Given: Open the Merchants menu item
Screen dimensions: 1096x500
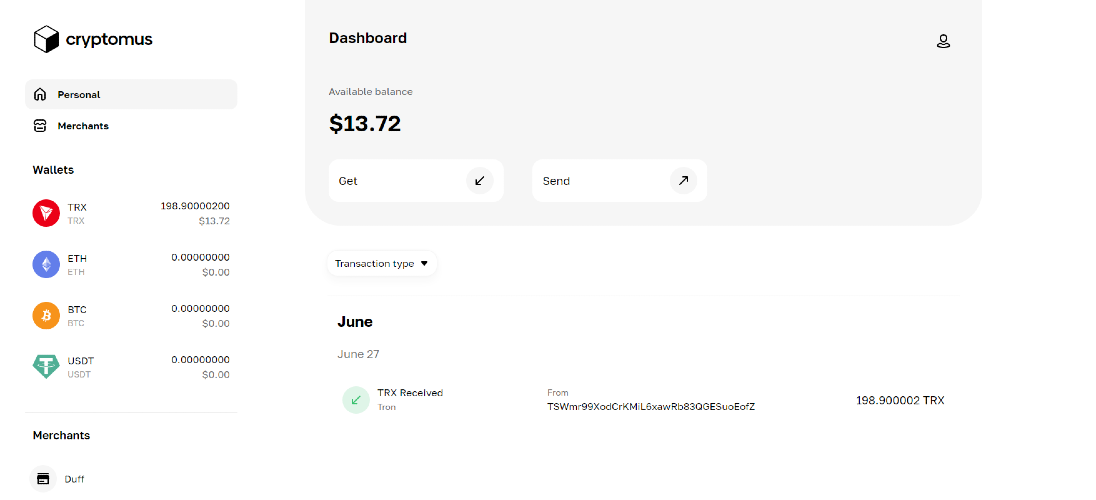Looking at the screenshot, I should pyautogui.click(x=83, y=126).
